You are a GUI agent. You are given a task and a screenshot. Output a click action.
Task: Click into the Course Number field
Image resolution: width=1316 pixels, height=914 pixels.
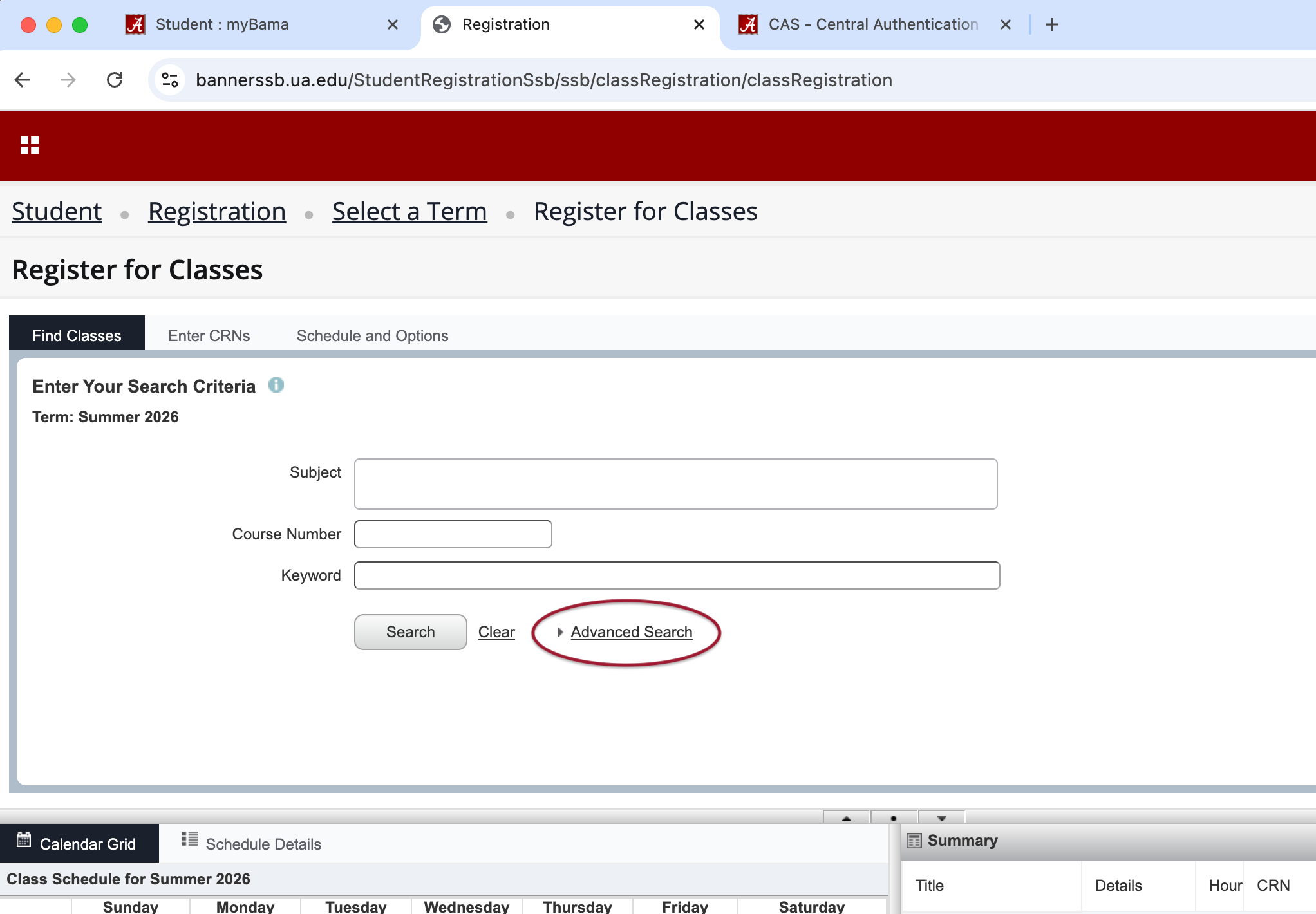[453, 534]
